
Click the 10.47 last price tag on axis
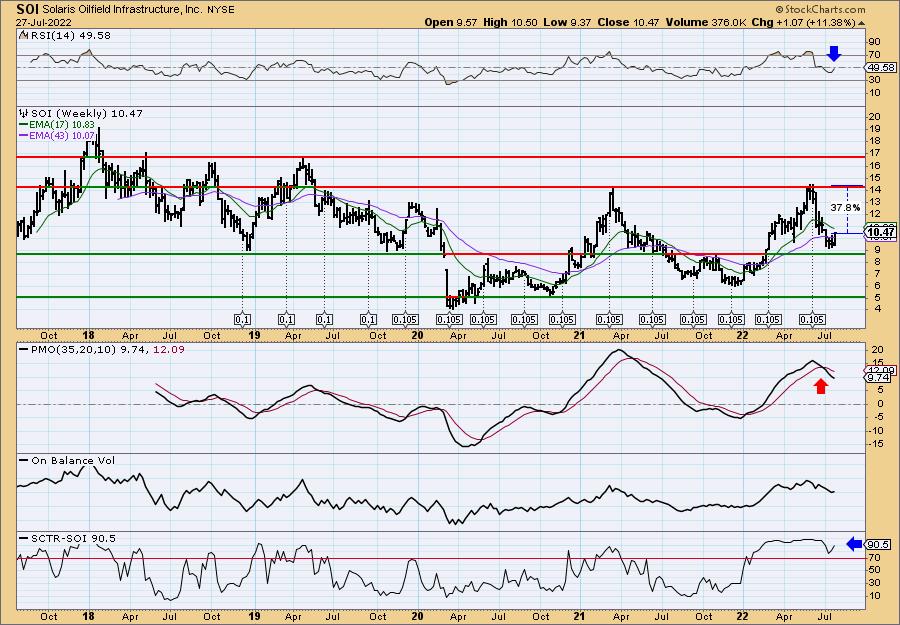coord(881,232)
